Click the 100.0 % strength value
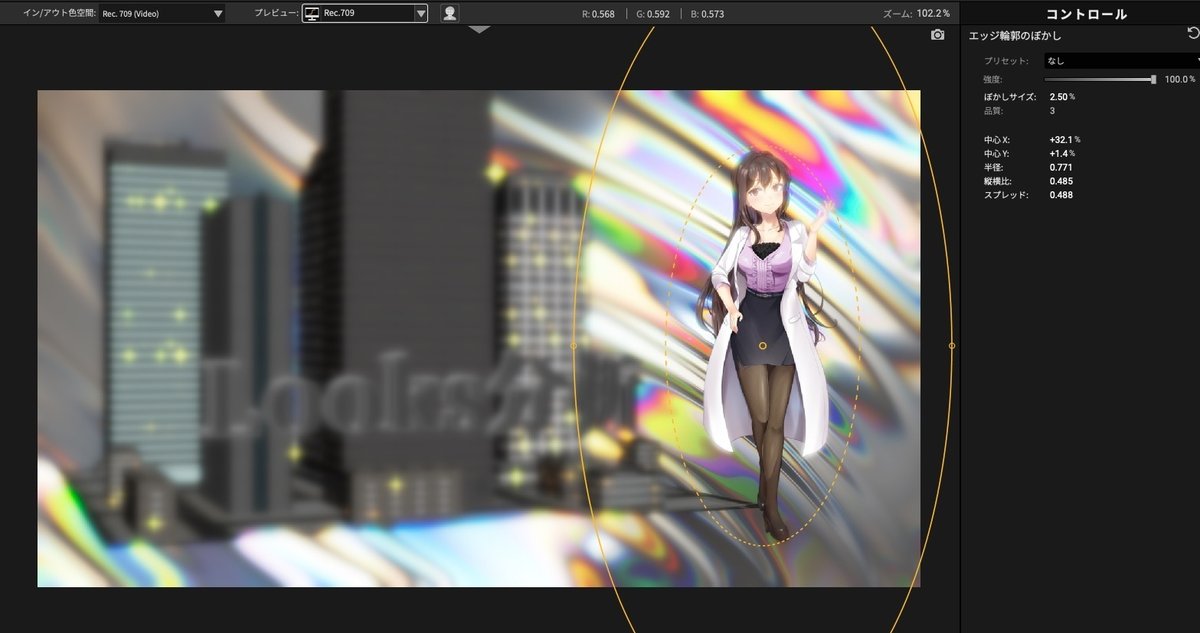The width and height of the screenshot is (1200, 633). [1180, 79]
